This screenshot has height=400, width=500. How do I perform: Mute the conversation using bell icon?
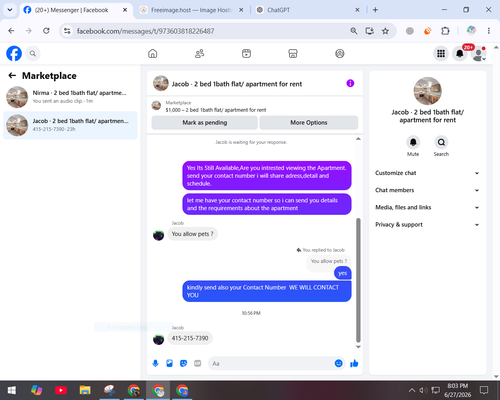[x=413, y=142]
